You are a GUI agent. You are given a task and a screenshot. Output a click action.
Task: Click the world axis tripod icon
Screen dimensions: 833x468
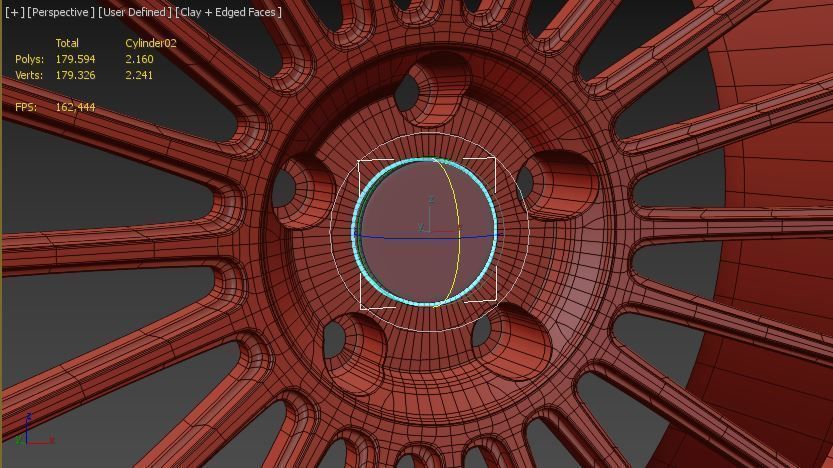(35, 430)
